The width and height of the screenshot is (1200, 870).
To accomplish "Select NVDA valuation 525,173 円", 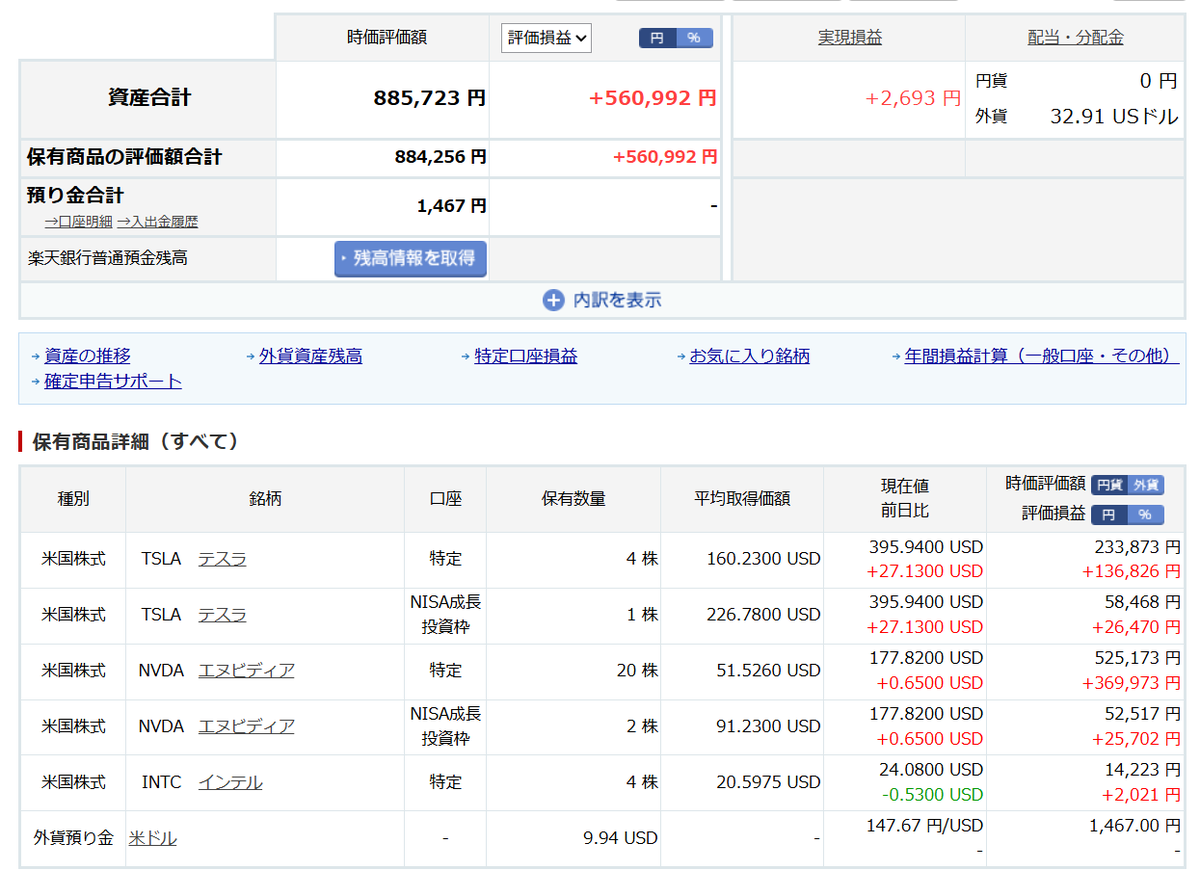I will pyautogui.click(x=1139, y=658).
